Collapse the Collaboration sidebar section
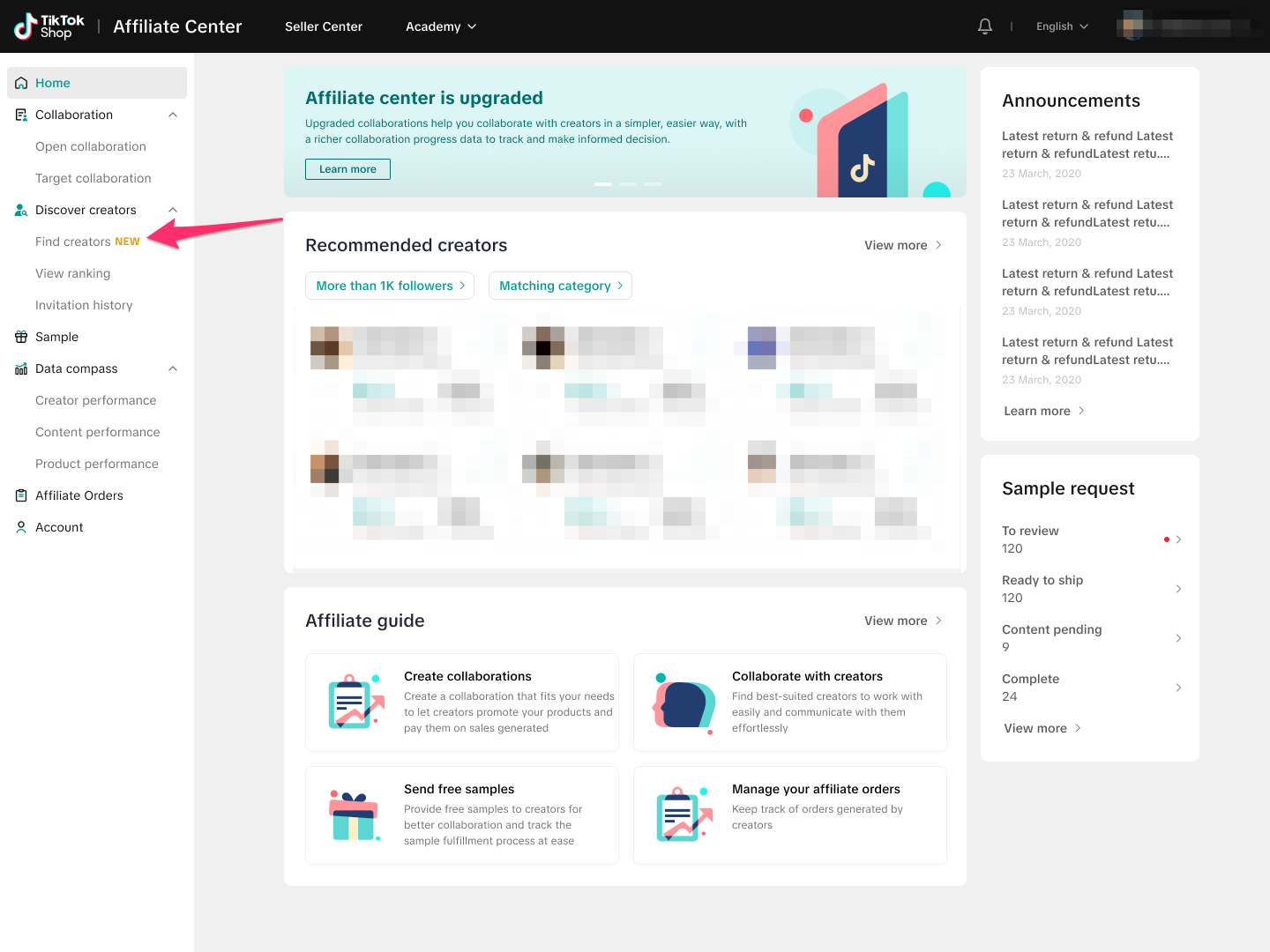The image size is (1270, 952). pyautogui.click(x=173, y=115)
